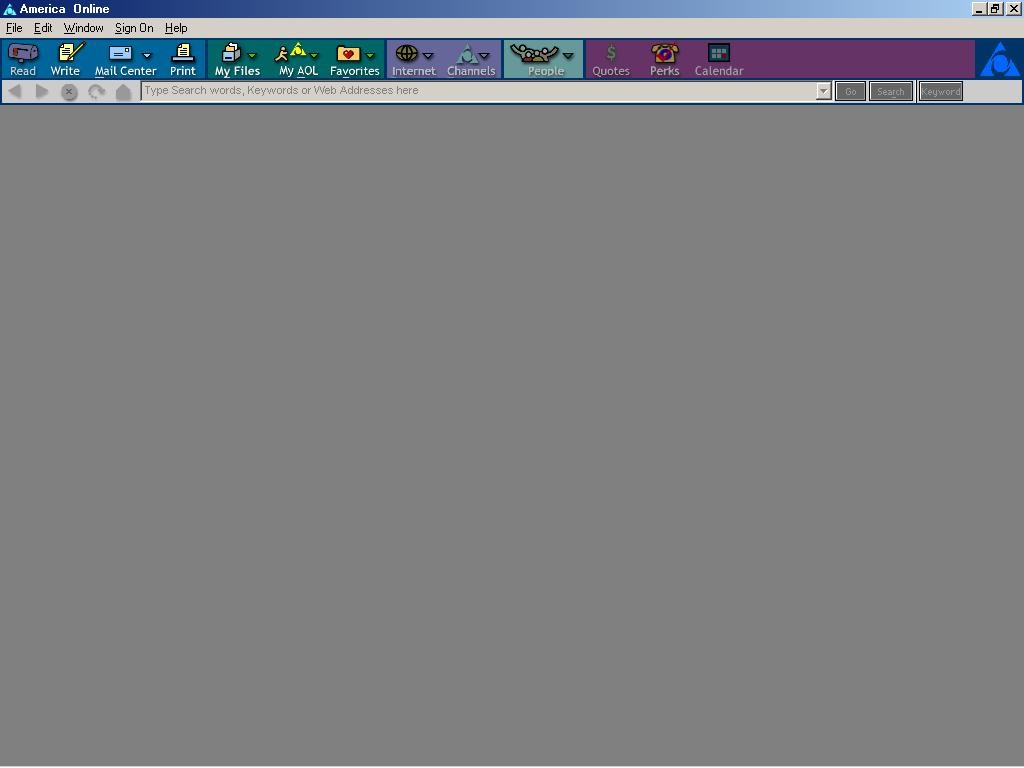This screenshot has width=1024, height=768.
Task: Expand the Mail Center dropdown
Action: 147,56
